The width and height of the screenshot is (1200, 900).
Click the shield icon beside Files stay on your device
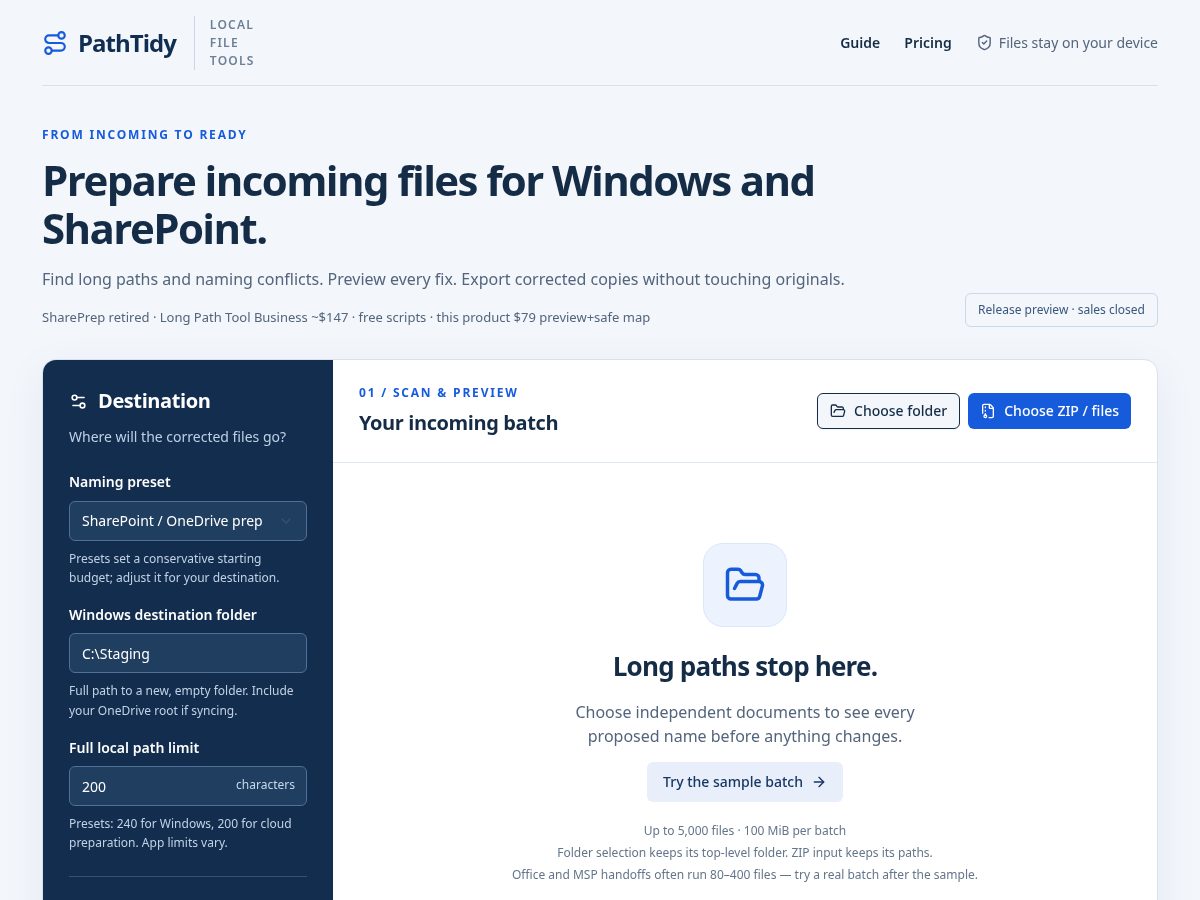click(x=984, y=43)
